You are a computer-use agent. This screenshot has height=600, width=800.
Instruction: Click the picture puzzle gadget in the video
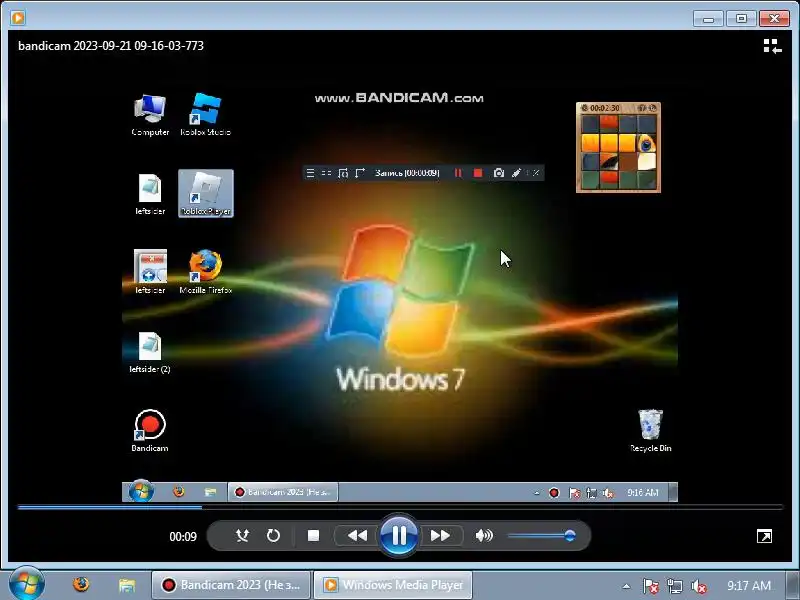point(618,147)
